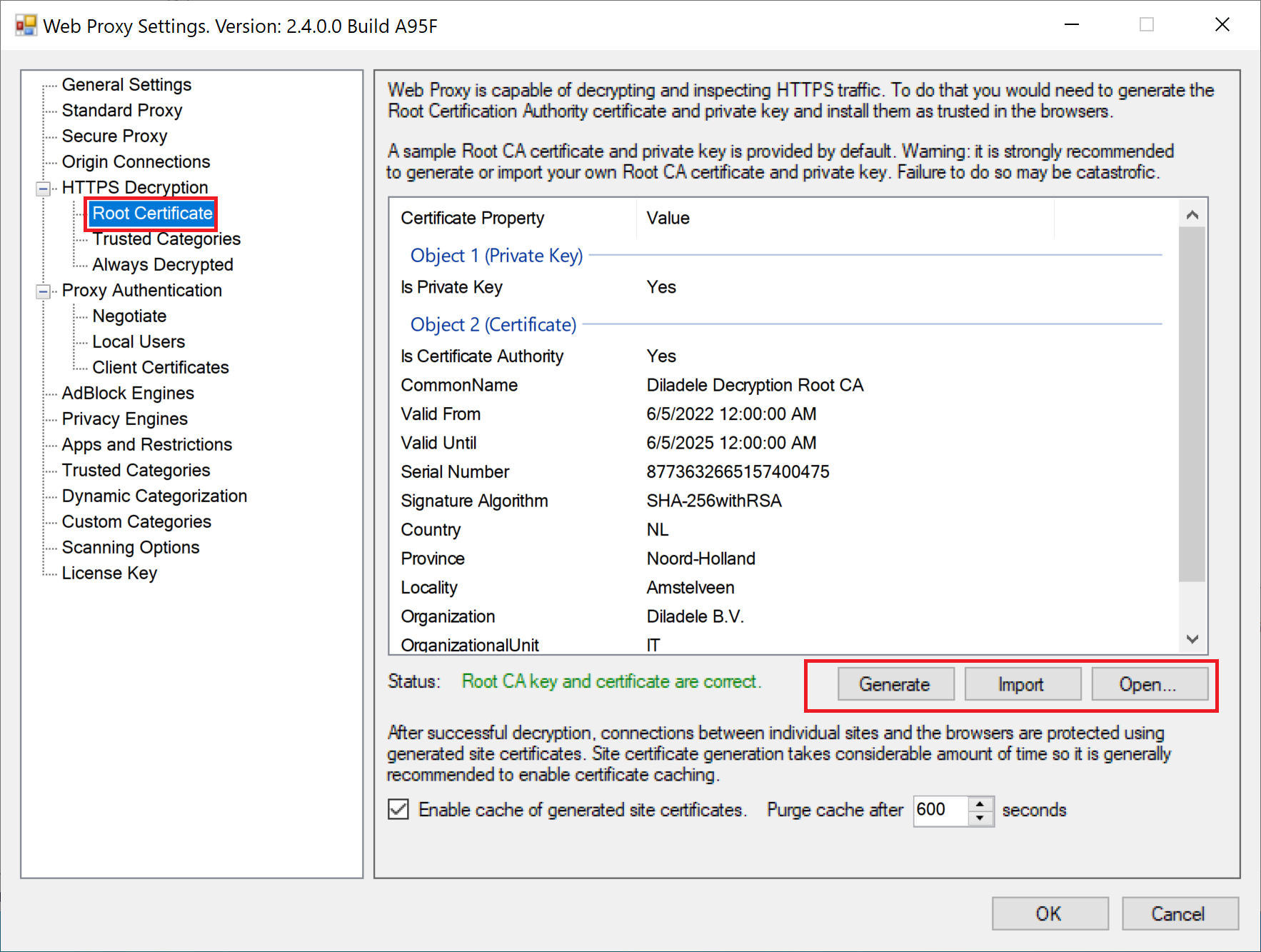This screenshot has height=952, width=1261.
Task: Click the certificate list scrollbar thumb
Action: click(x=1192, y=404)
